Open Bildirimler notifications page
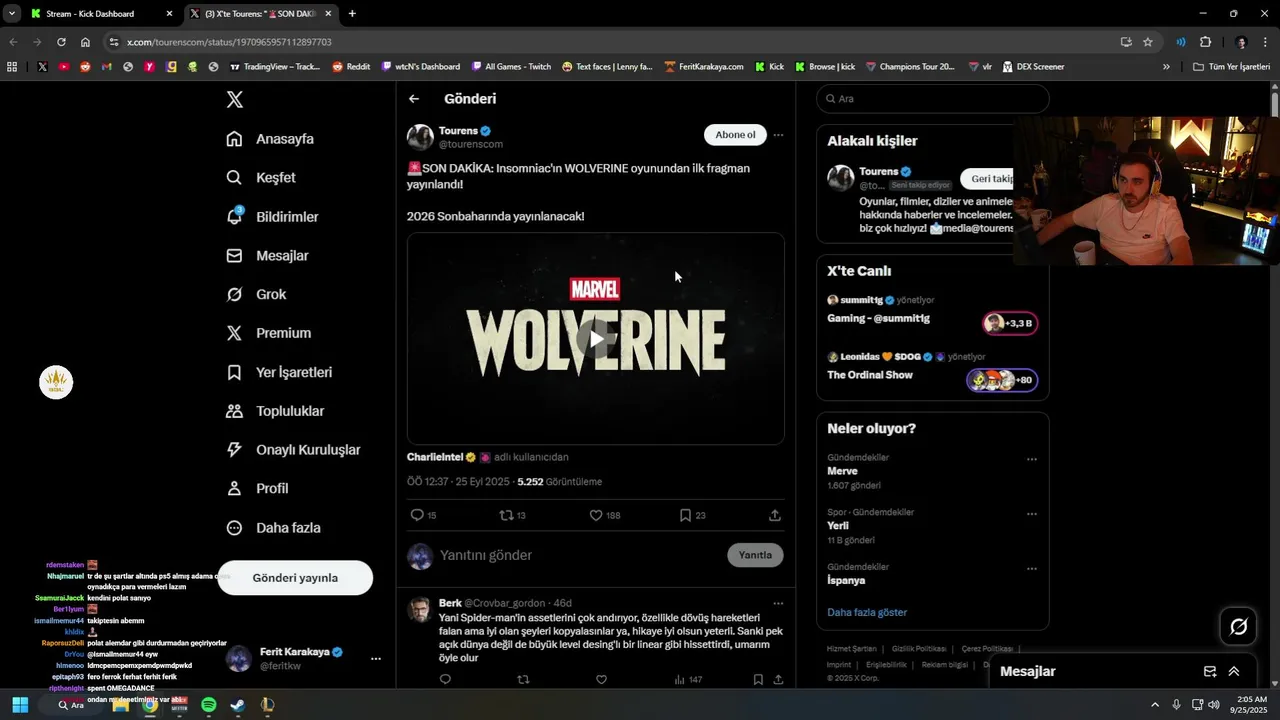This screenshot has height=720, width=1280. [x=273, y=217]
